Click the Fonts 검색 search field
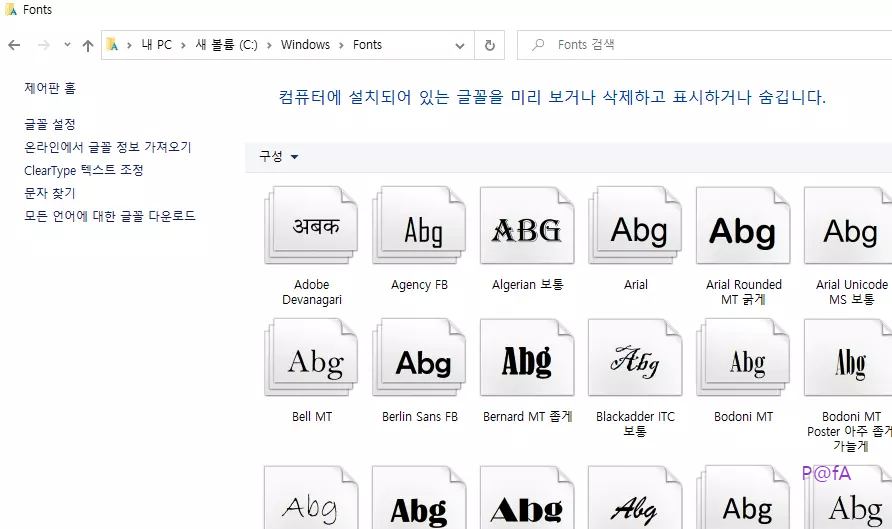The width and height of the screenshot is (892, 529). pos(704,45)
